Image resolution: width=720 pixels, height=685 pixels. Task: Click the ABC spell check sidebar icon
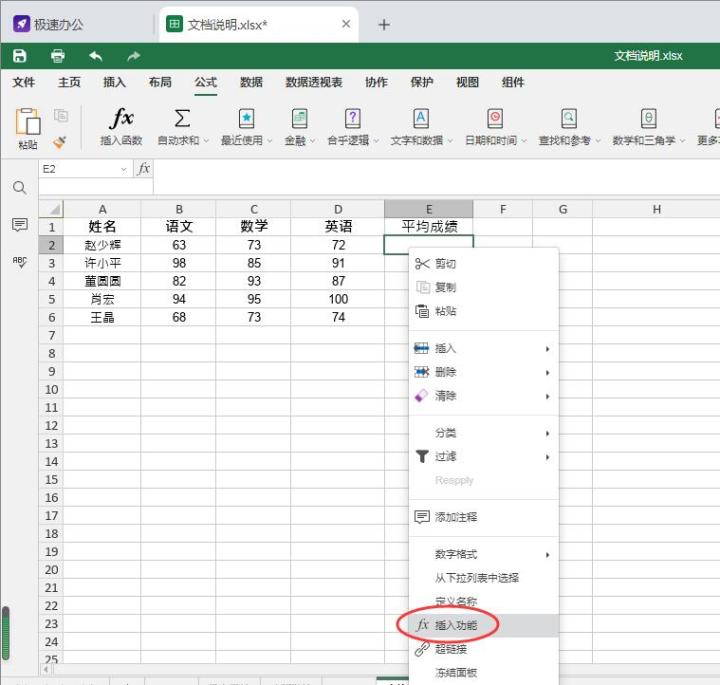(19, 262)
